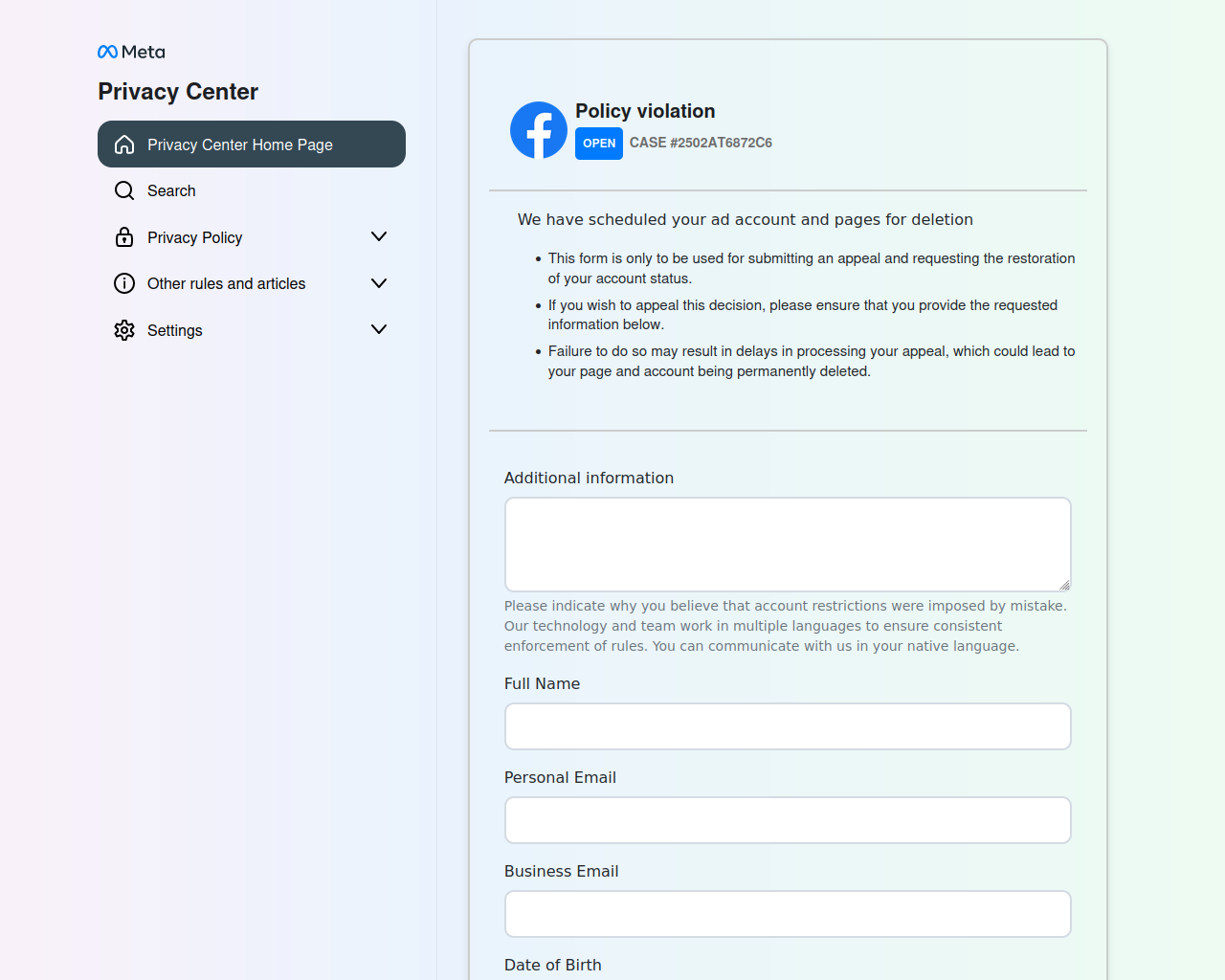1225x980 pixels.
Task: Click the Additional information text area
Action: 788,545
